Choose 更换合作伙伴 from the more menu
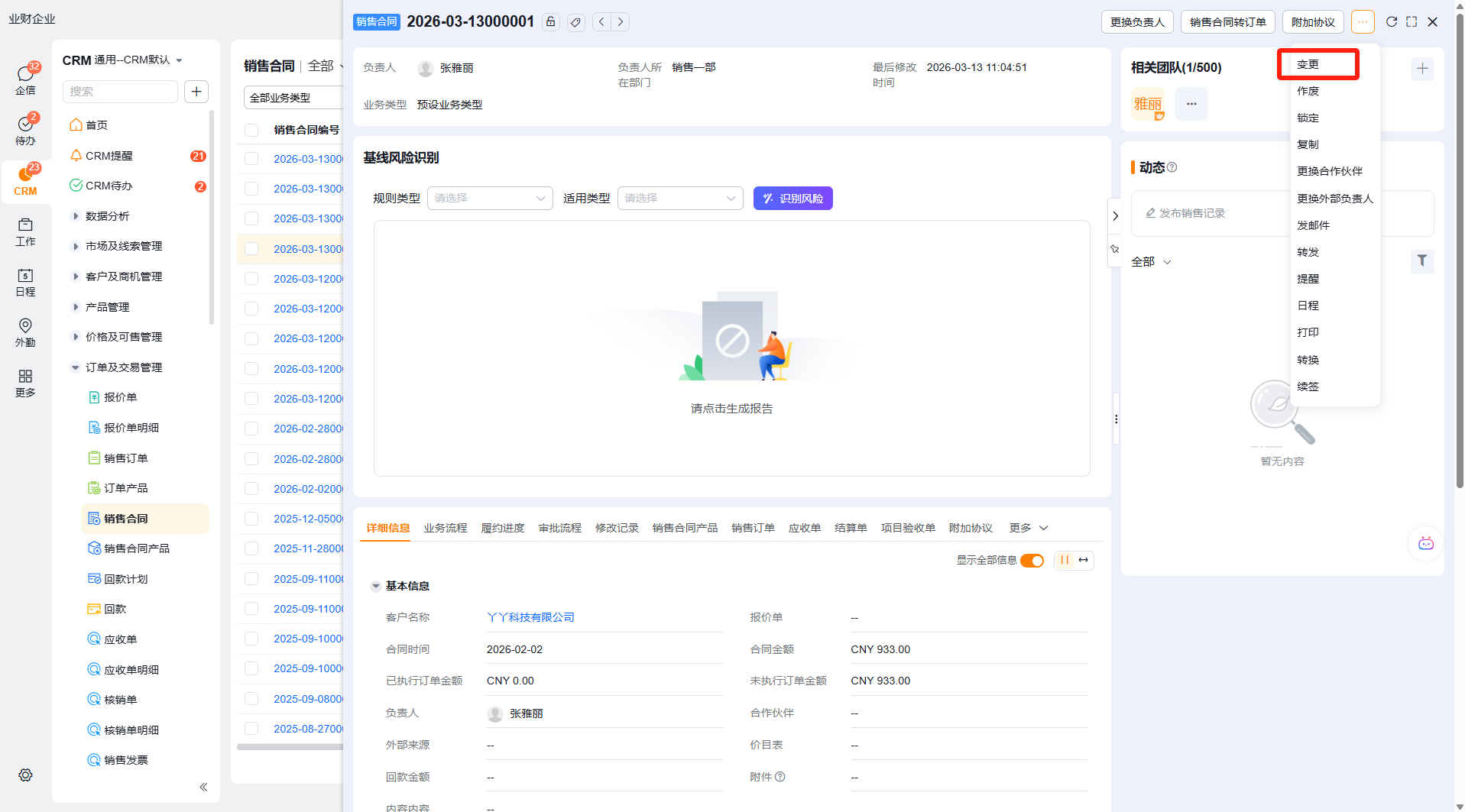 (1330, 171)
